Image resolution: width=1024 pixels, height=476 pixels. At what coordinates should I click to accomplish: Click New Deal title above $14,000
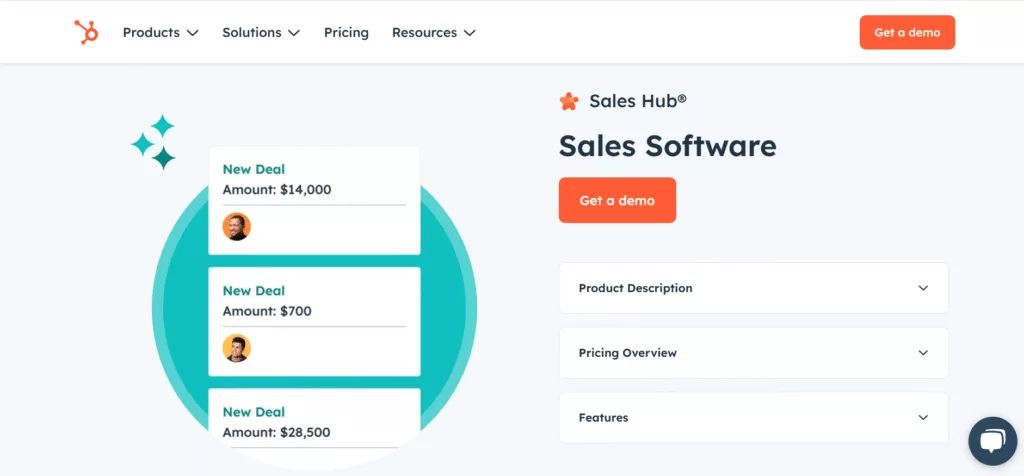(x=254, y=169)
